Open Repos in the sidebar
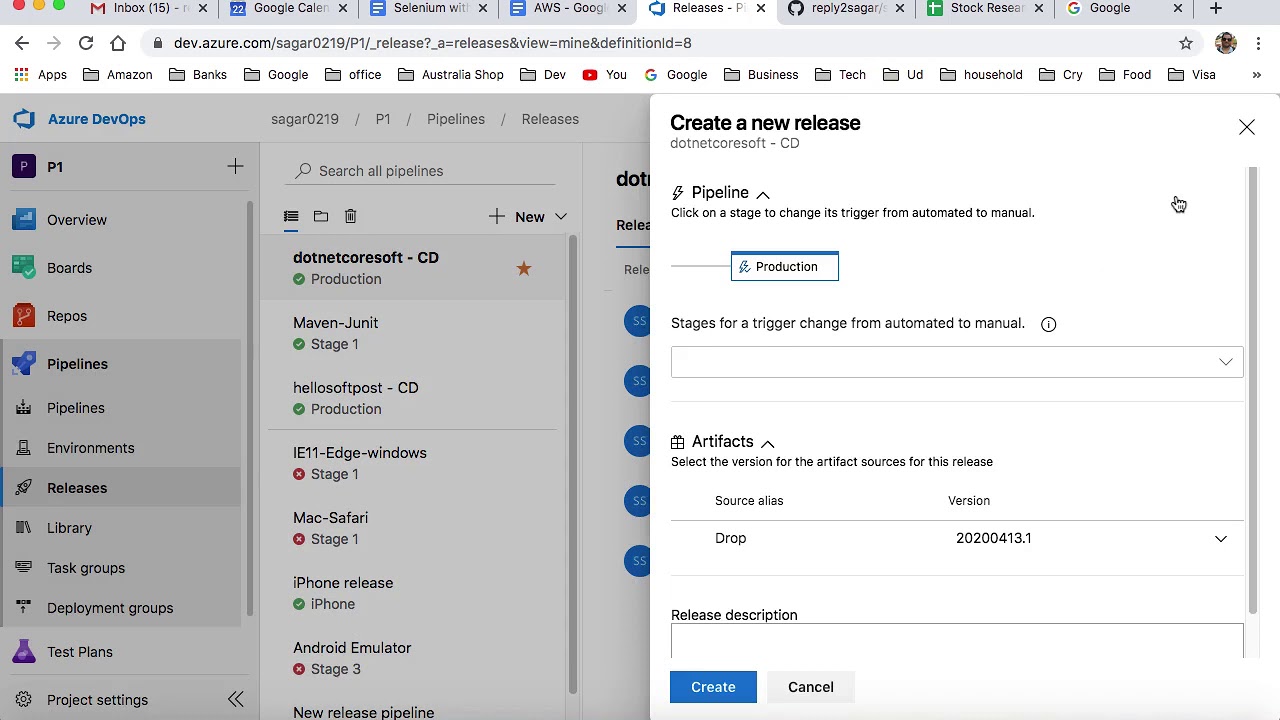Image resolution: width=1280 pixels, height=720 pixels. (x=67, y=316)
